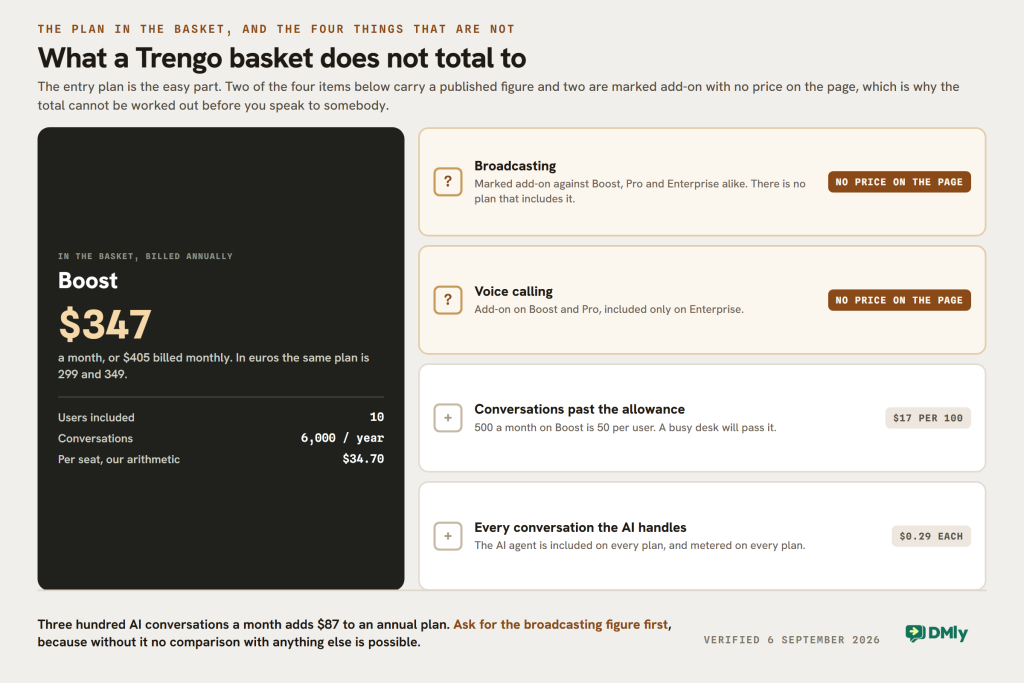Select the Voice calling card title
Screen dimensions: 1024x683
pos(513,291)
